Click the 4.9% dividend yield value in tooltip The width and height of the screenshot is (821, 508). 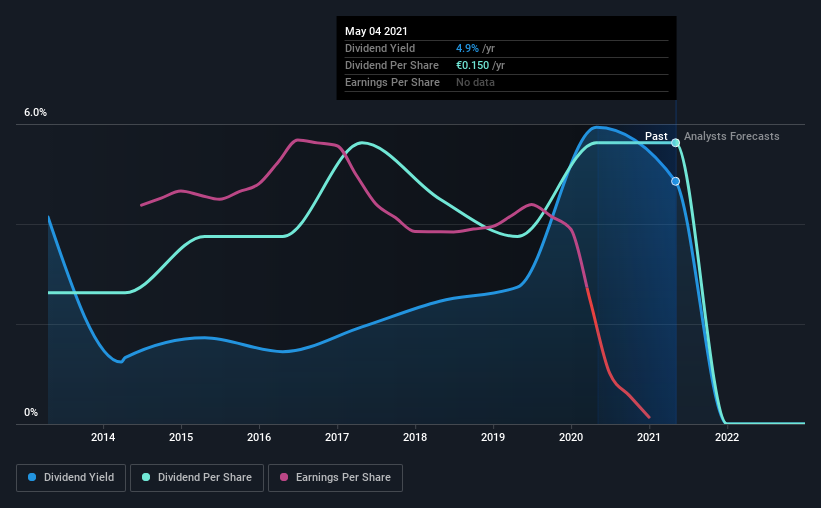click(x=467, y=48)
